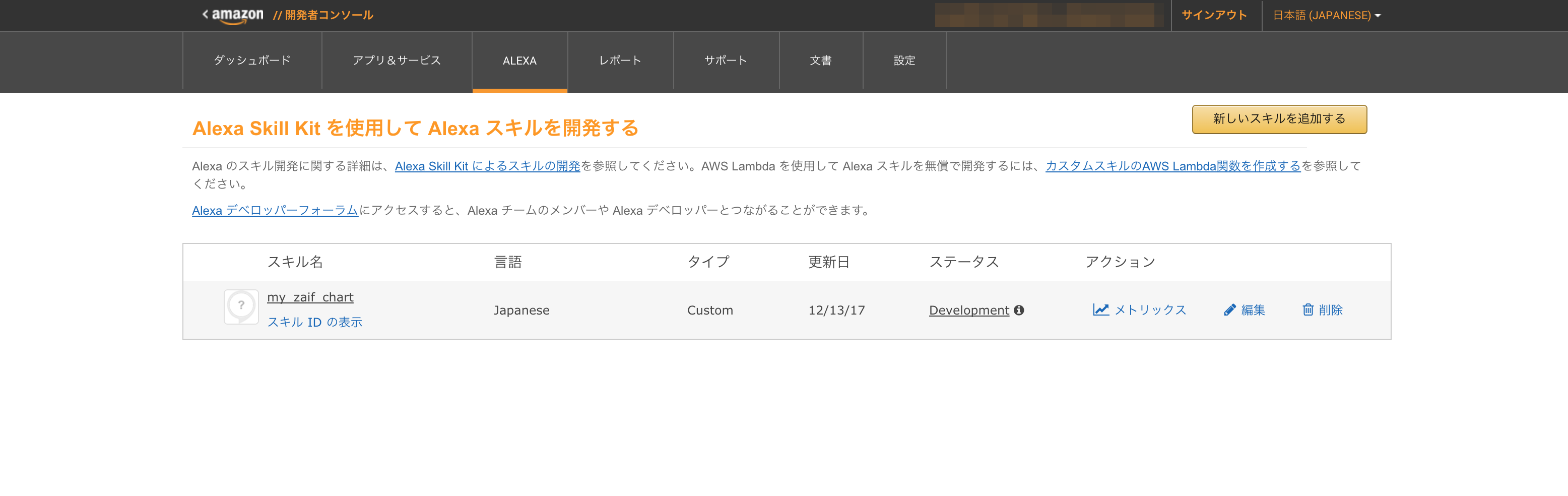Click the skill placeholder question-mark icon
Screen dimensions: 1568x496
(x=241, y=307)
